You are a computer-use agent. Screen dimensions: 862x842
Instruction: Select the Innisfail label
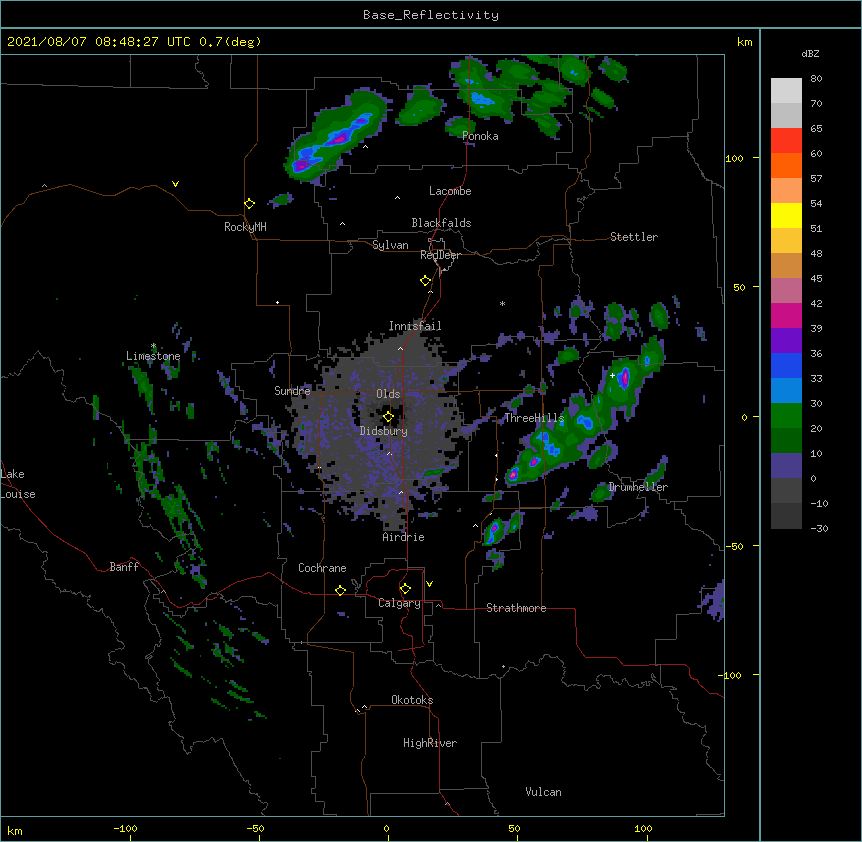[x=415, y=326]
